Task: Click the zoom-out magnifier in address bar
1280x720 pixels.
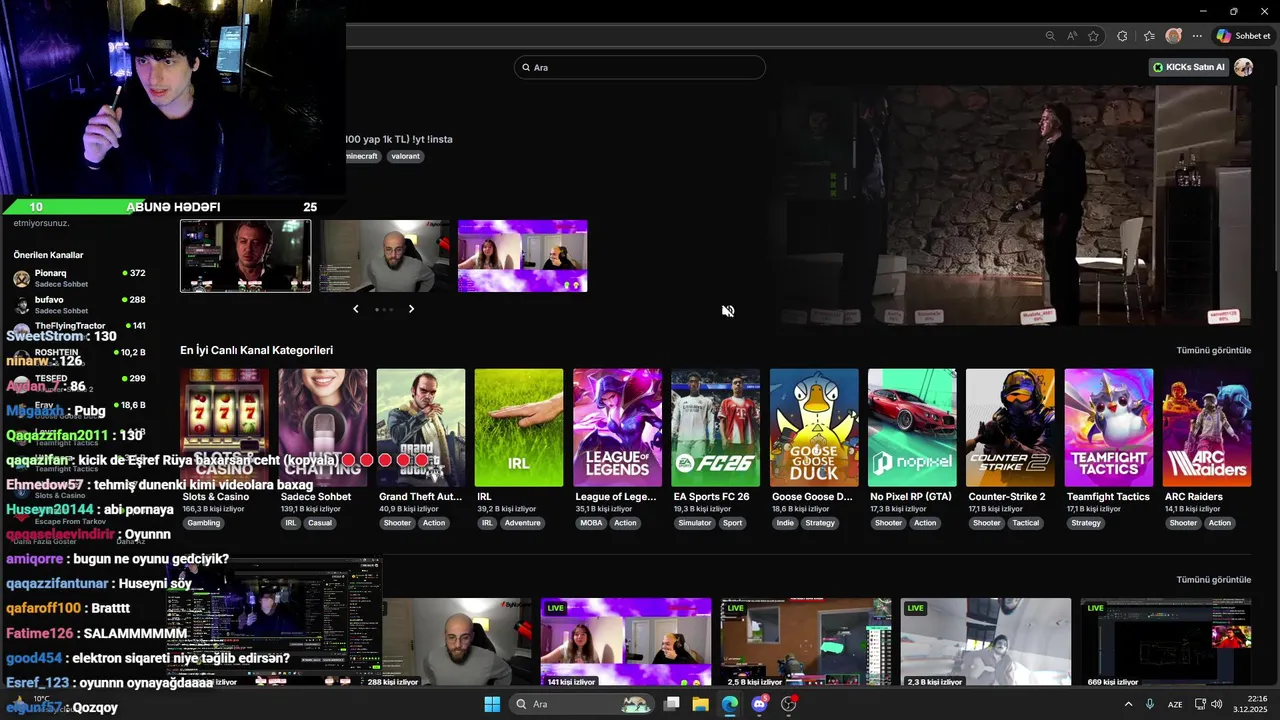Action: pos(1050,36)
